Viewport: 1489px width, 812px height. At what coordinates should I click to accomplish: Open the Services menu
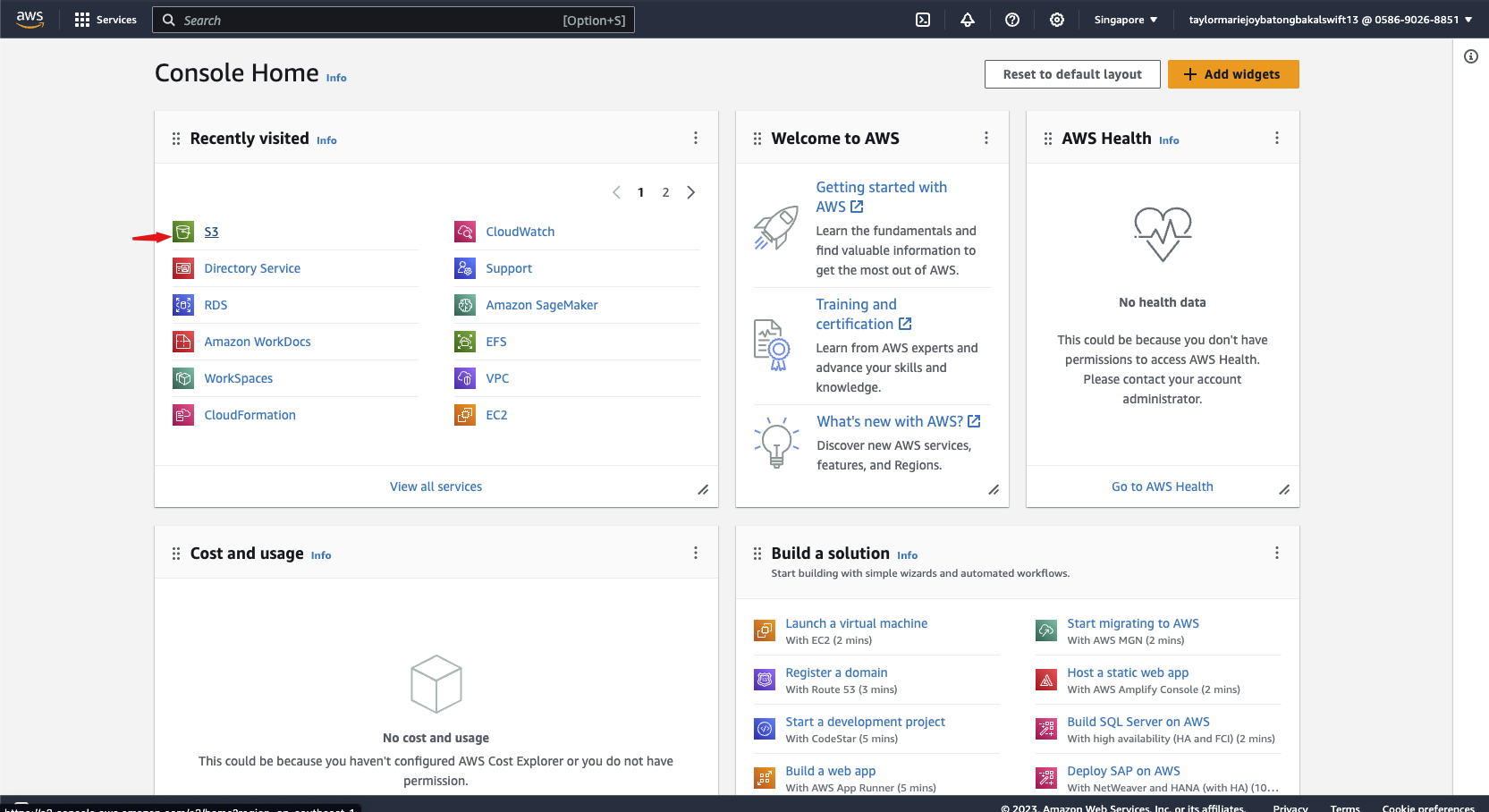pos(106,20)
